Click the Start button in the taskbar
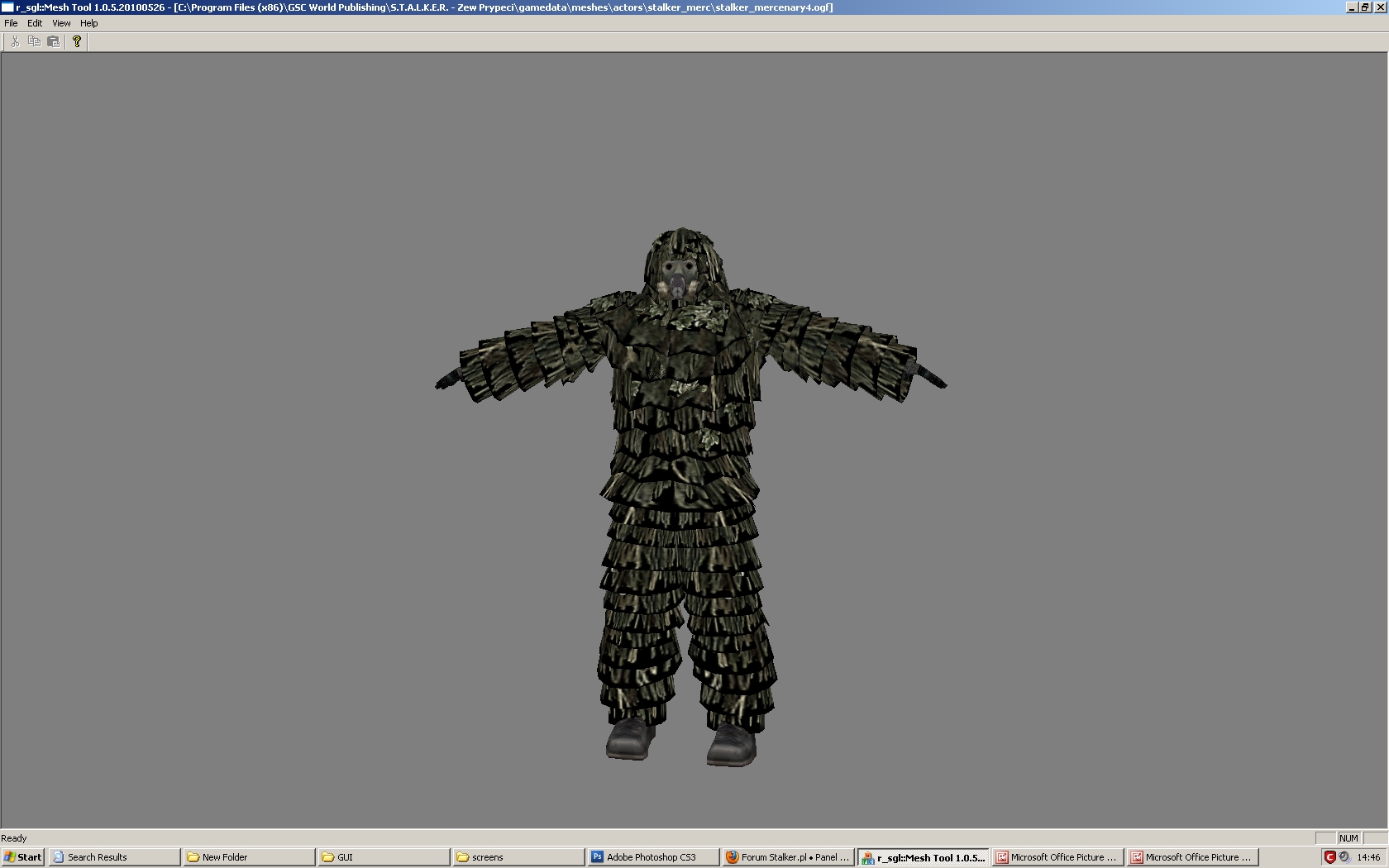The height and width of the screenshot is (868, 1389). 22,857
